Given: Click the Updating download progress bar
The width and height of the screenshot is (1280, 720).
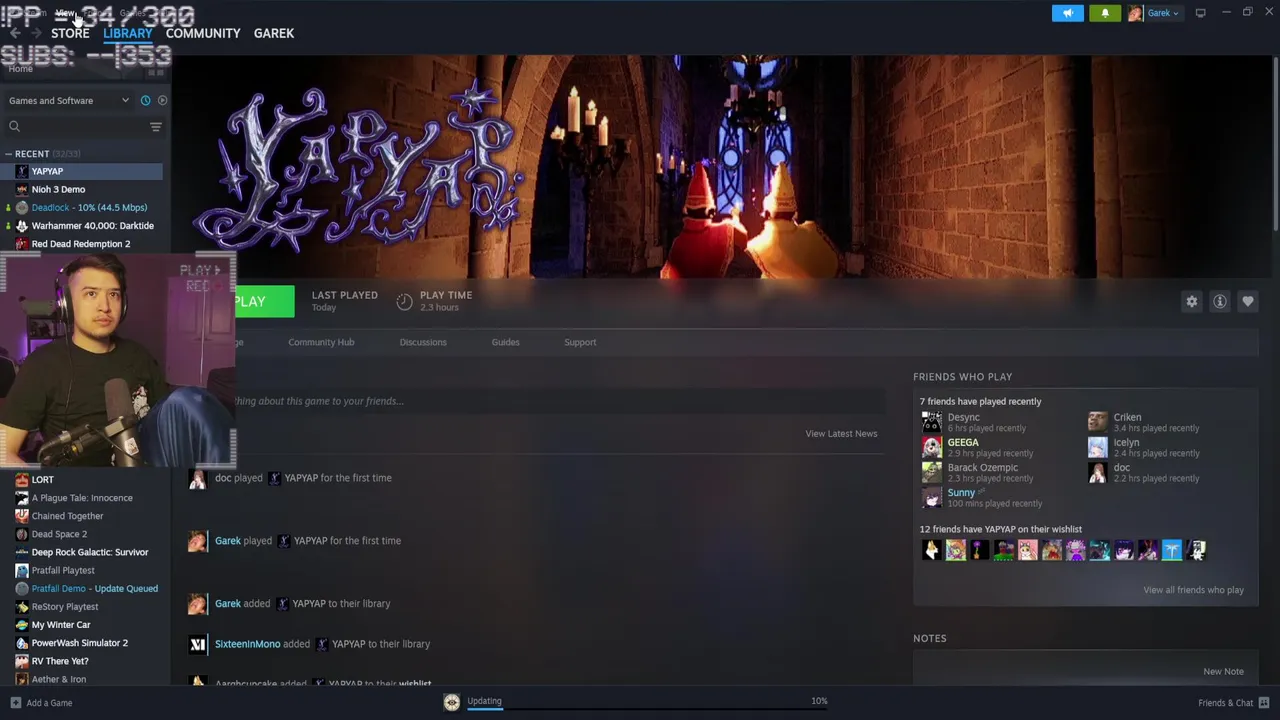Looking at the screenshot, I should point(647,707).
